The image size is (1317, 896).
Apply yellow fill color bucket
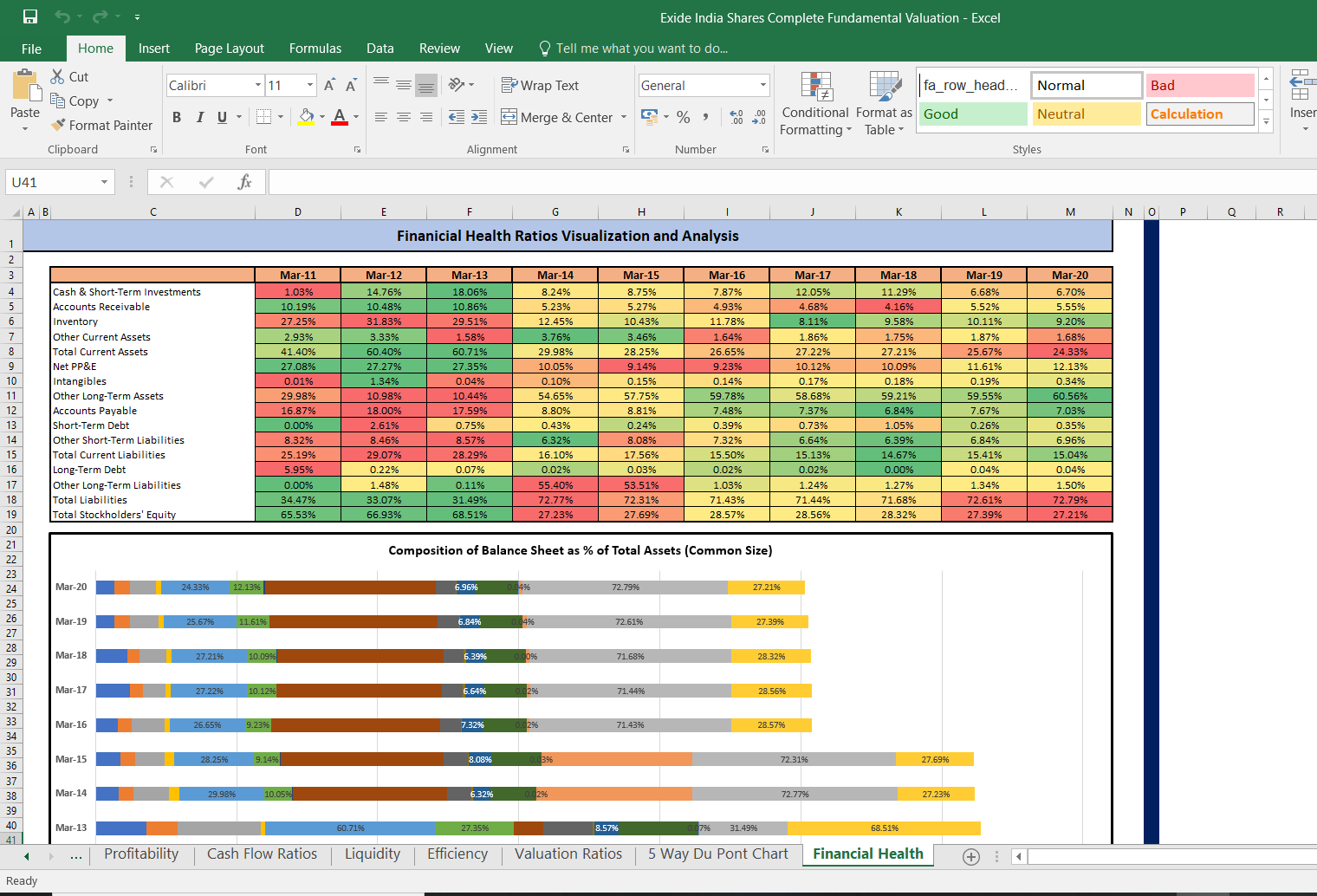[x=307, y=117]
